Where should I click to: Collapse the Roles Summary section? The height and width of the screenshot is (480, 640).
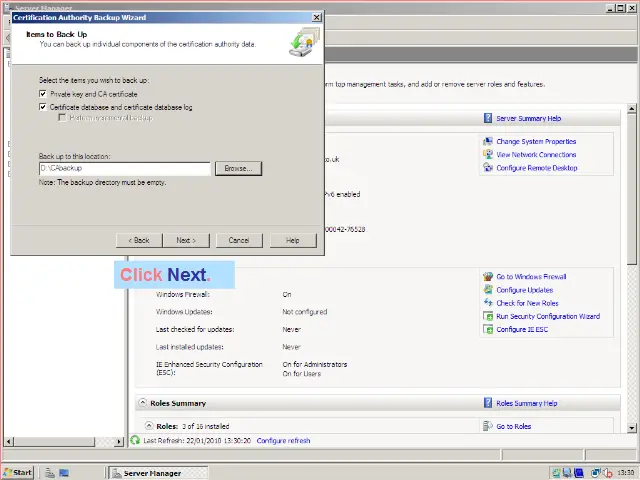pos(142,402)
